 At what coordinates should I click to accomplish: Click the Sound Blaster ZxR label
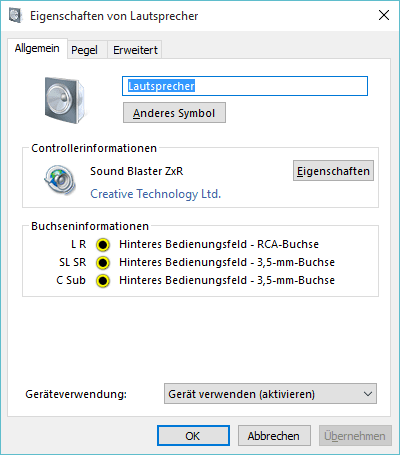click(137, 171)
